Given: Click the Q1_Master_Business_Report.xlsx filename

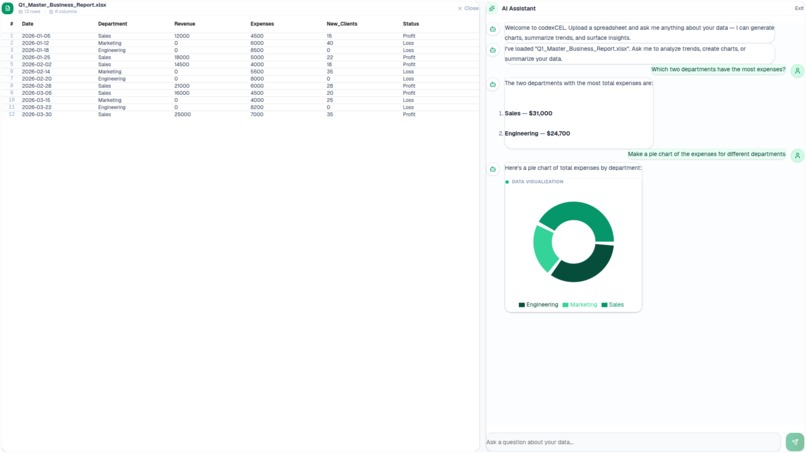Looking at the screenshot, I should pos(62,5).
